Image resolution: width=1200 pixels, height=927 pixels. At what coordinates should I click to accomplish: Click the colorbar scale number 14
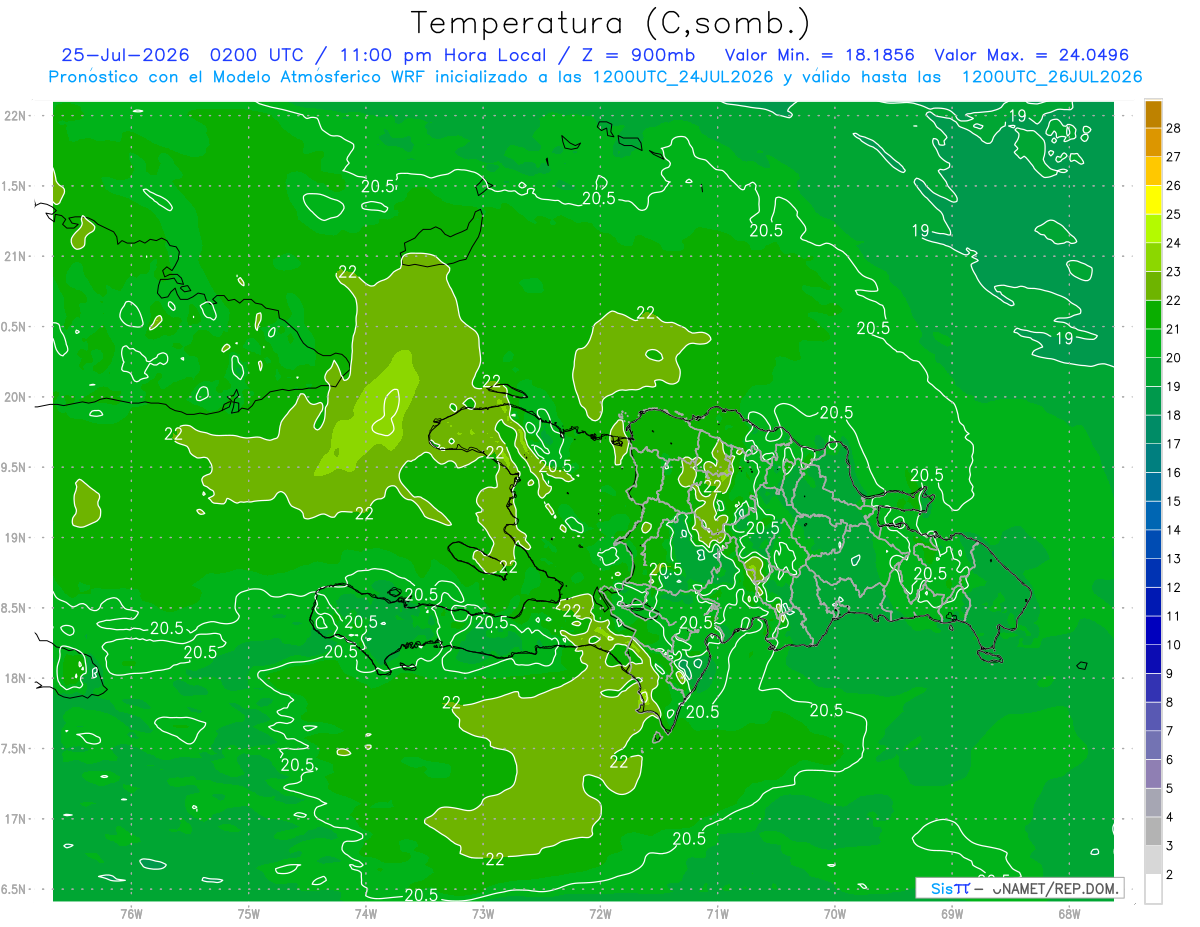(x=1174, y=530)
